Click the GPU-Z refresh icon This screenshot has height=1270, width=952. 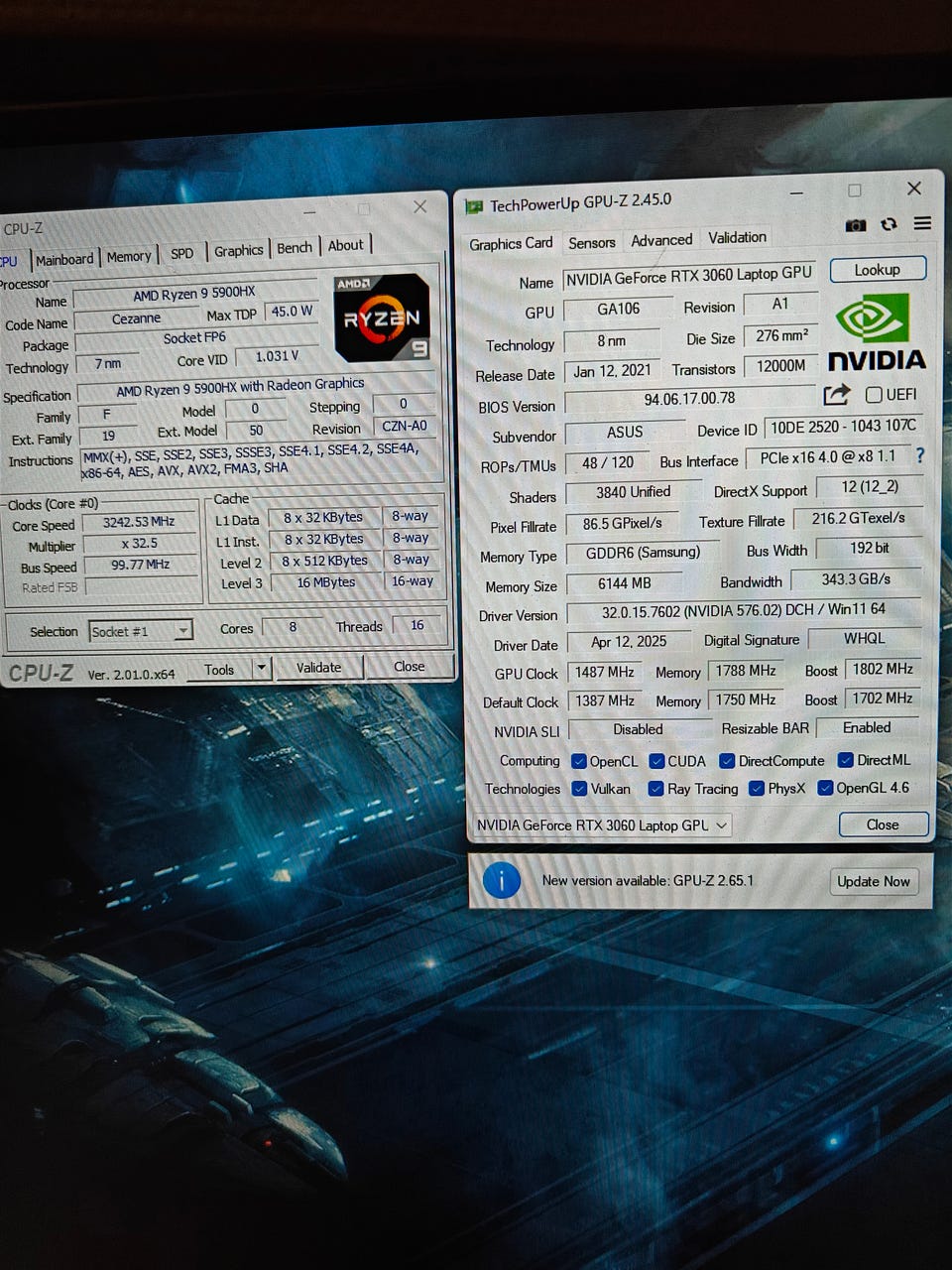pos(889,224)
